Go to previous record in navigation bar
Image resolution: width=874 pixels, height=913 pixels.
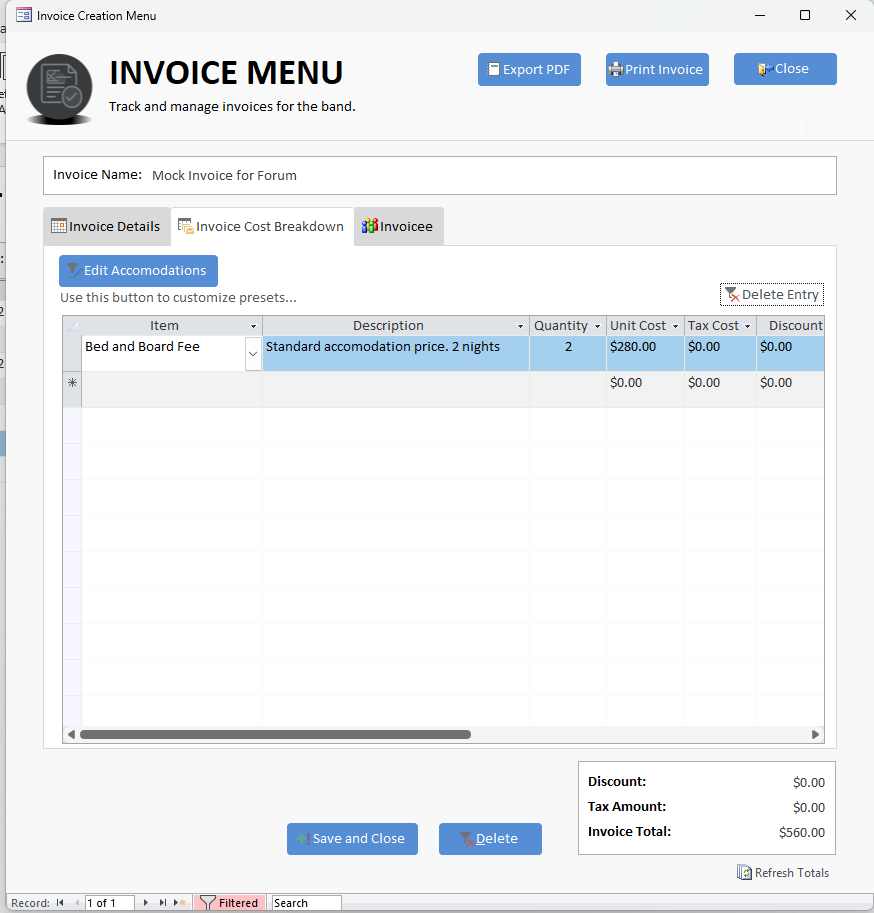click(x=76, y=903)
